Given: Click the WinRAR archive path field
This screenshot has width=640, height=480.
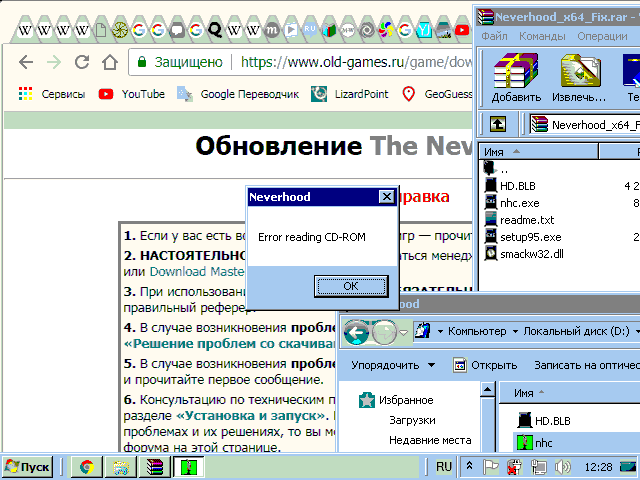Looking at the screenshot, I should coord(584,124).
